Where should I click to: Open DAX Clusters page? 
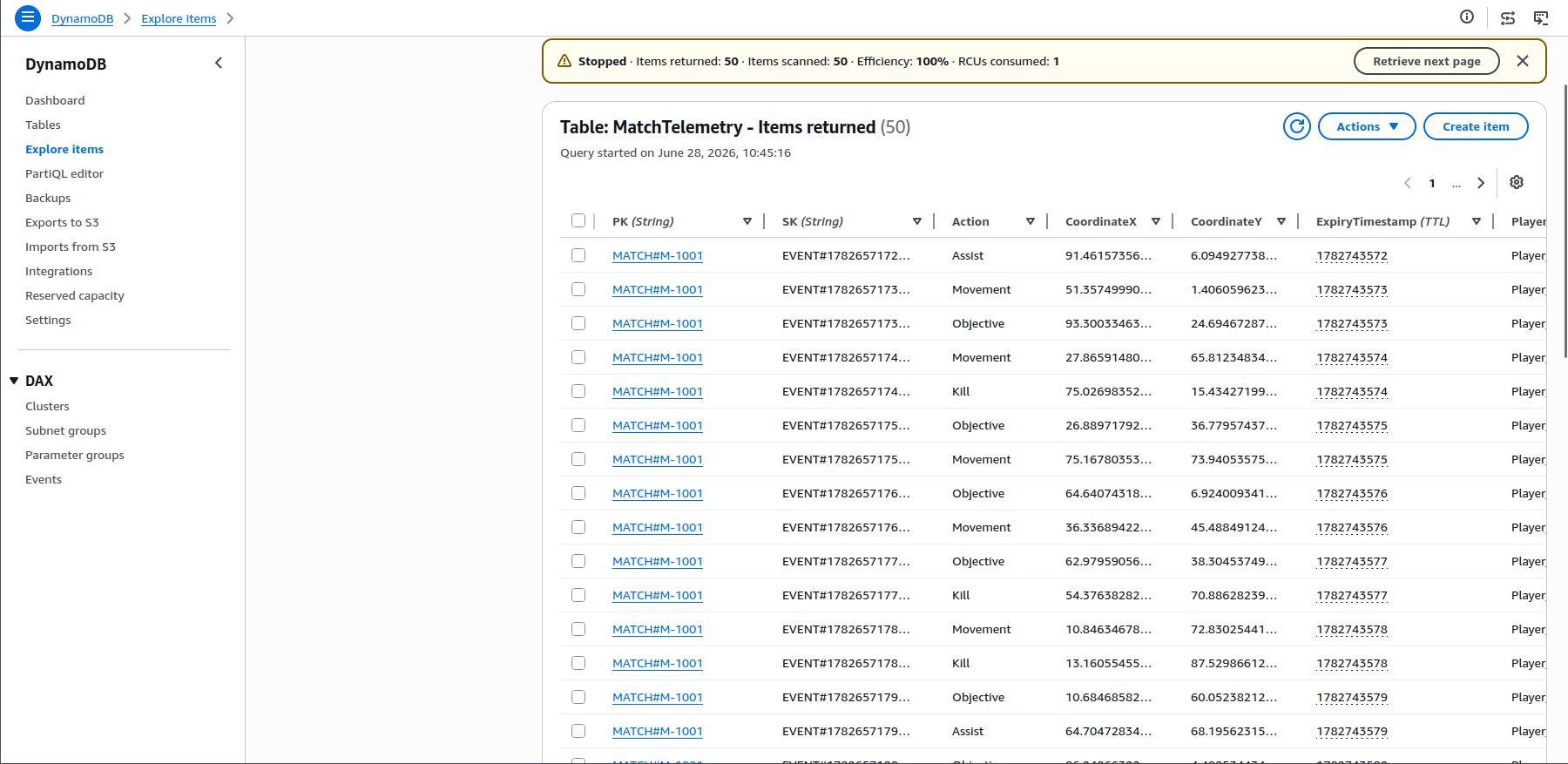[x=47, y=406]
